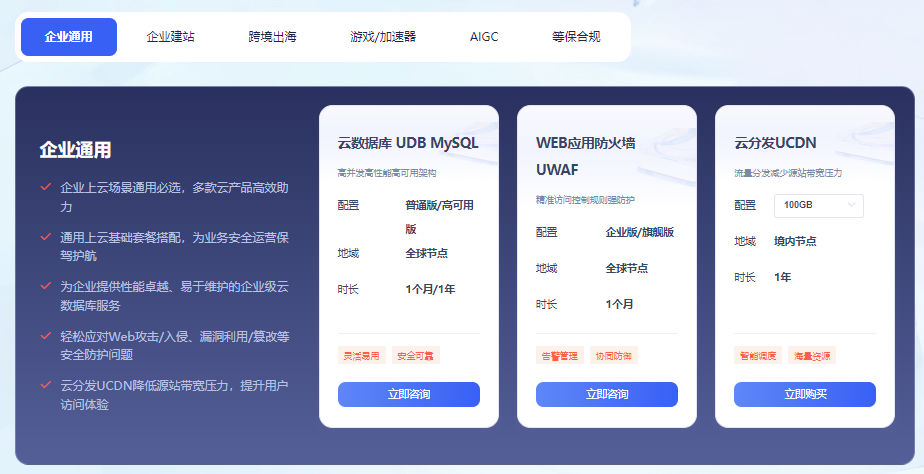Image resolution: width=924 pixels, height=474 pixels.
Task: Click 精准访问控制规则强防护 subtitle
Action: 585,200
